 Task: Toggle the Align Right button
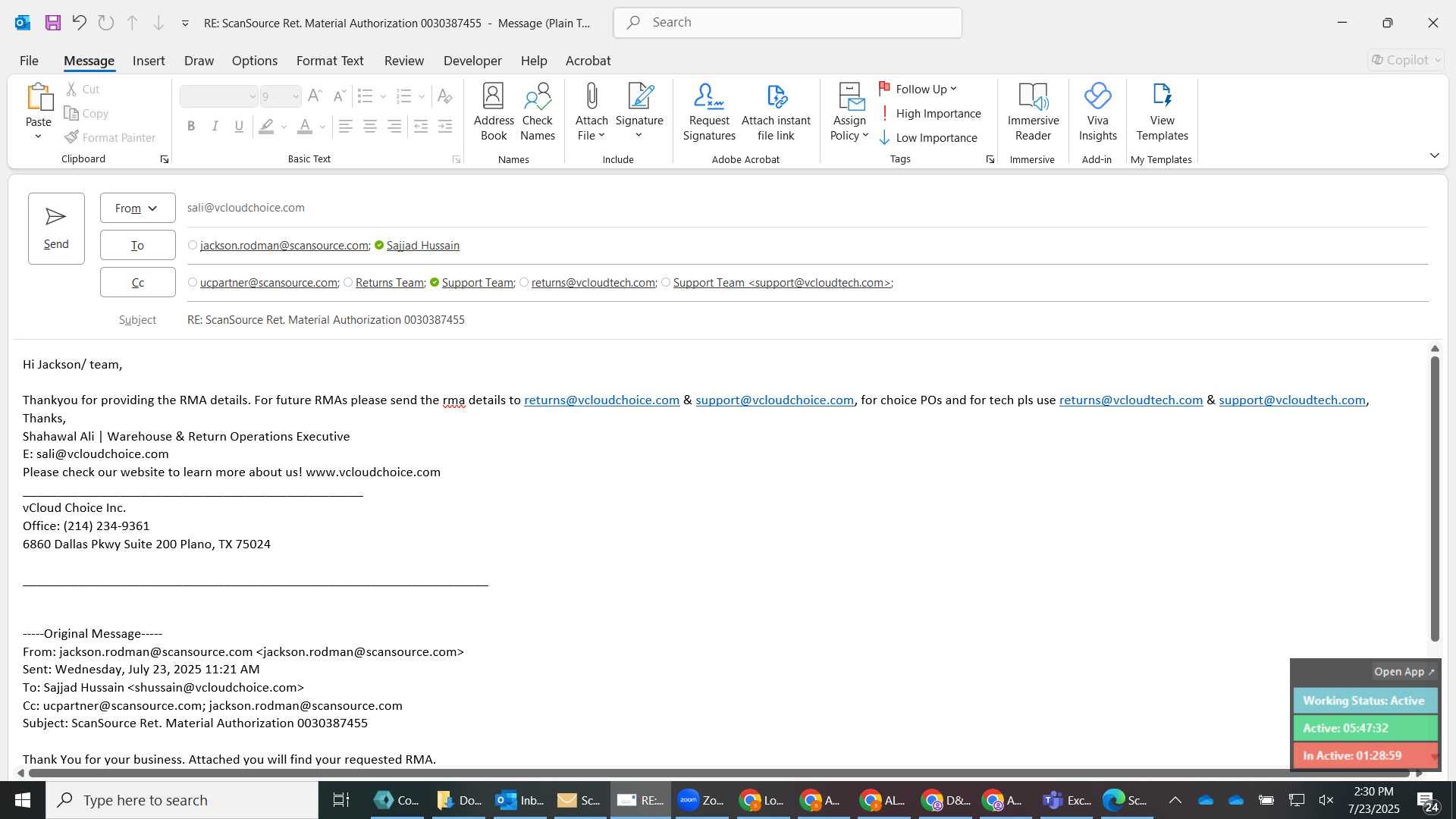coord(394,127)
